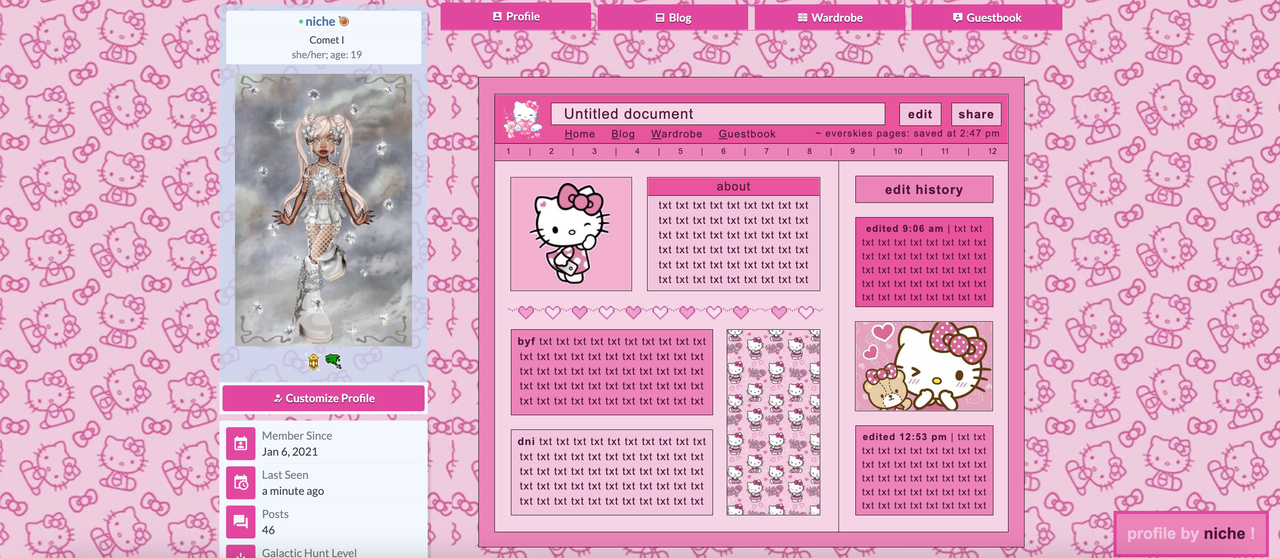This screenshot has height=558, width=1280.
Task: Click the she/her; age: 19 text
Action: (x=326, y=54)
